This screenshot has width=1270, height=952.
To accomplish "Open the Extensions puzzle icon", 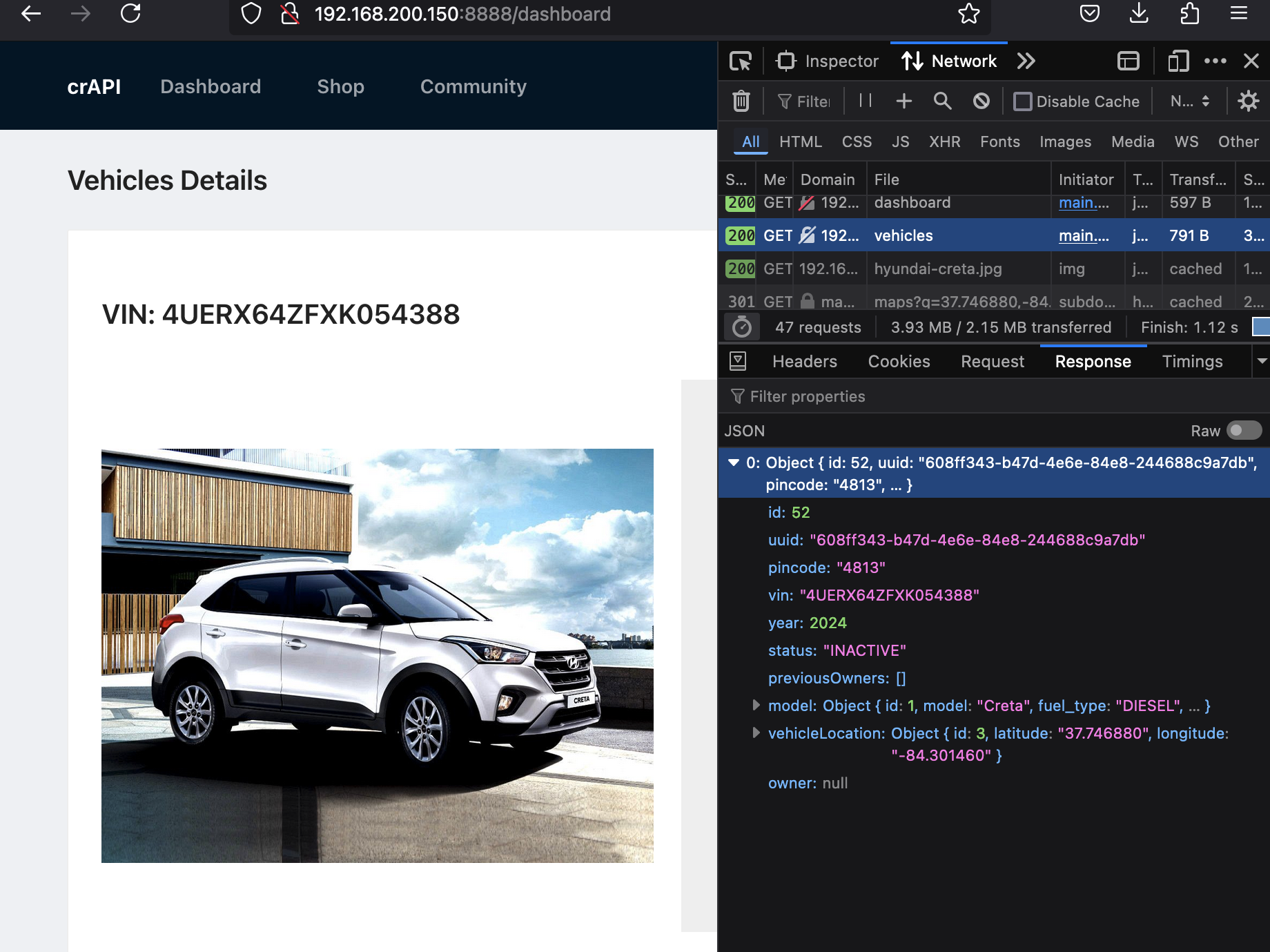I will (1189, 14).
